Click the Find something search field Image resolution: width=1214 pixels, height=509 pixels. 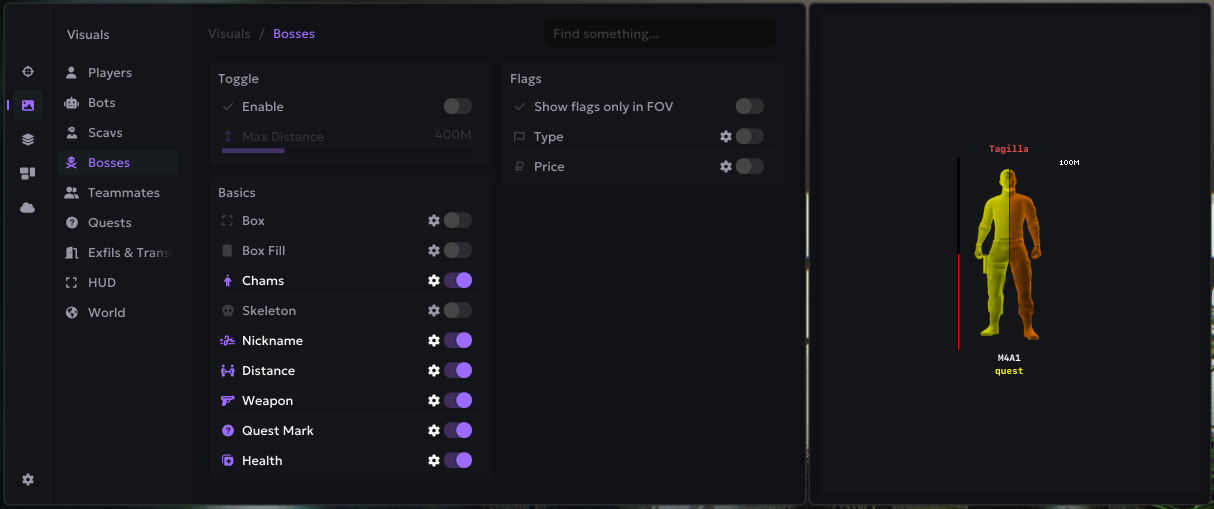pos(659,34)
